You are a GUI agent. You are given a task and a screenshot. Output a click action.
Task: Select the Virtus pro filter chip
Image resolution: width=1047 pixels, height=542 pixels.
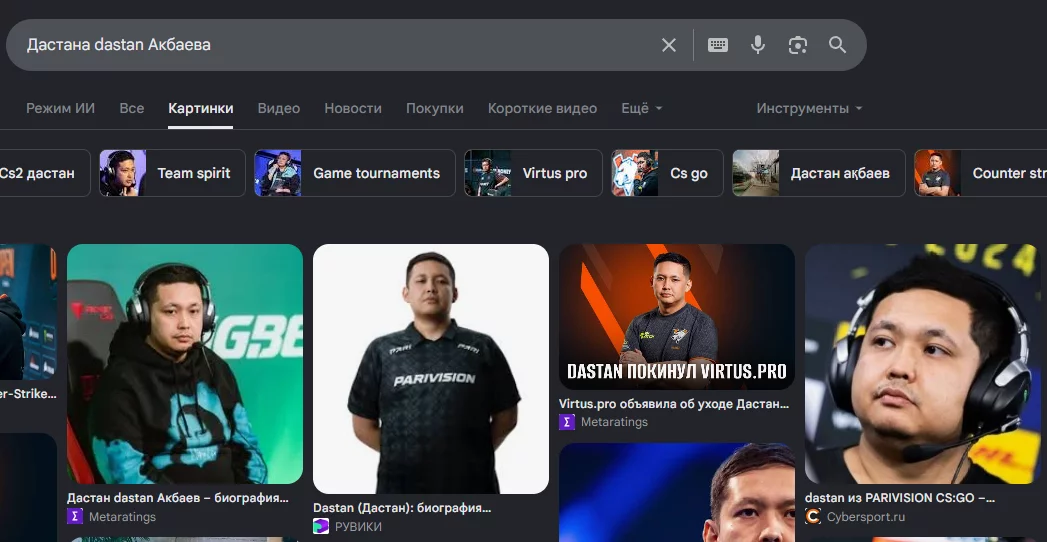click(x=533, y=173)
